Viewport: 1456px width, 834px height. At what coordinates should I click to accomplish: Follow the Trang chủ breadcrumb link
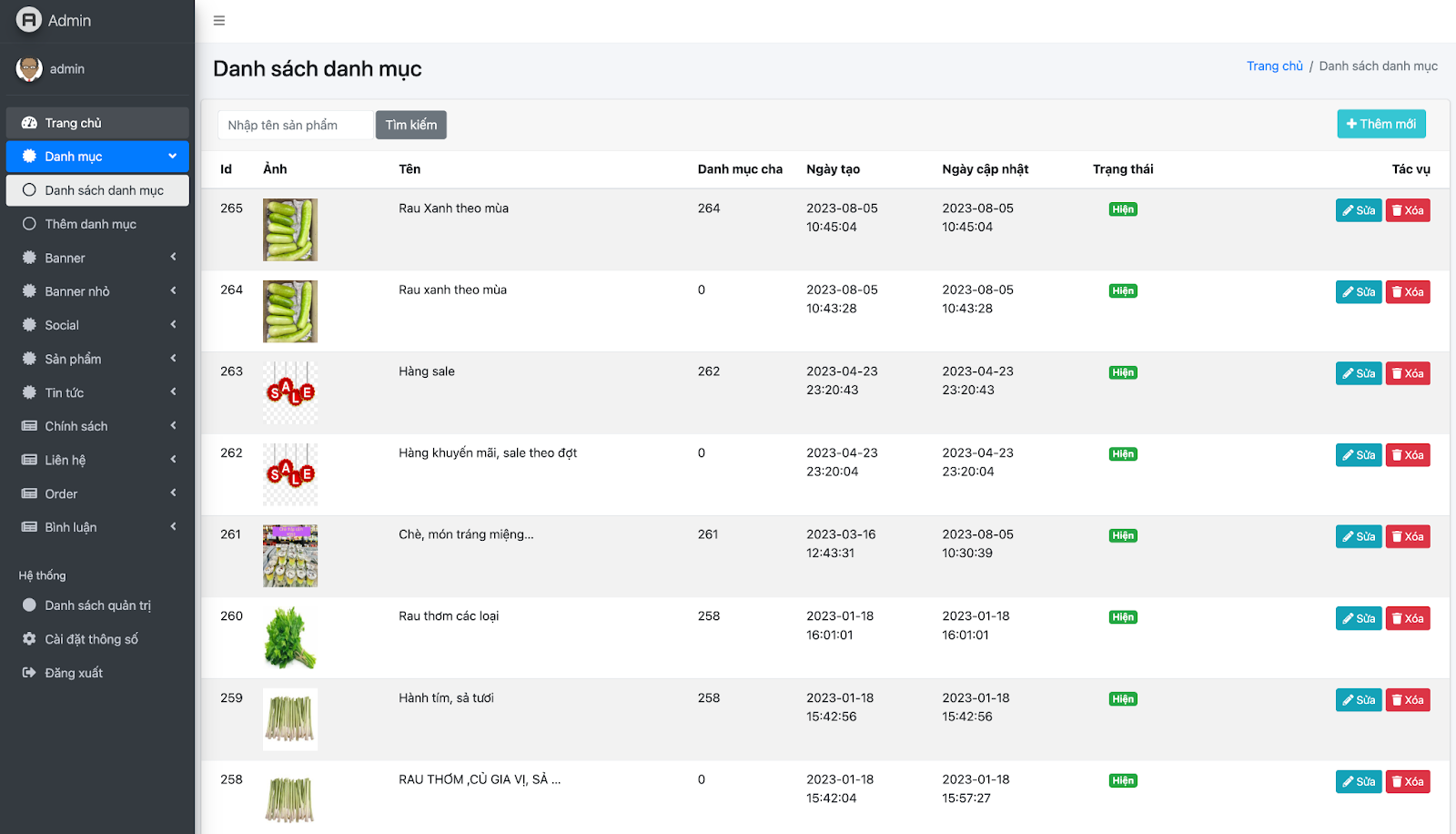coord(1274,66)
